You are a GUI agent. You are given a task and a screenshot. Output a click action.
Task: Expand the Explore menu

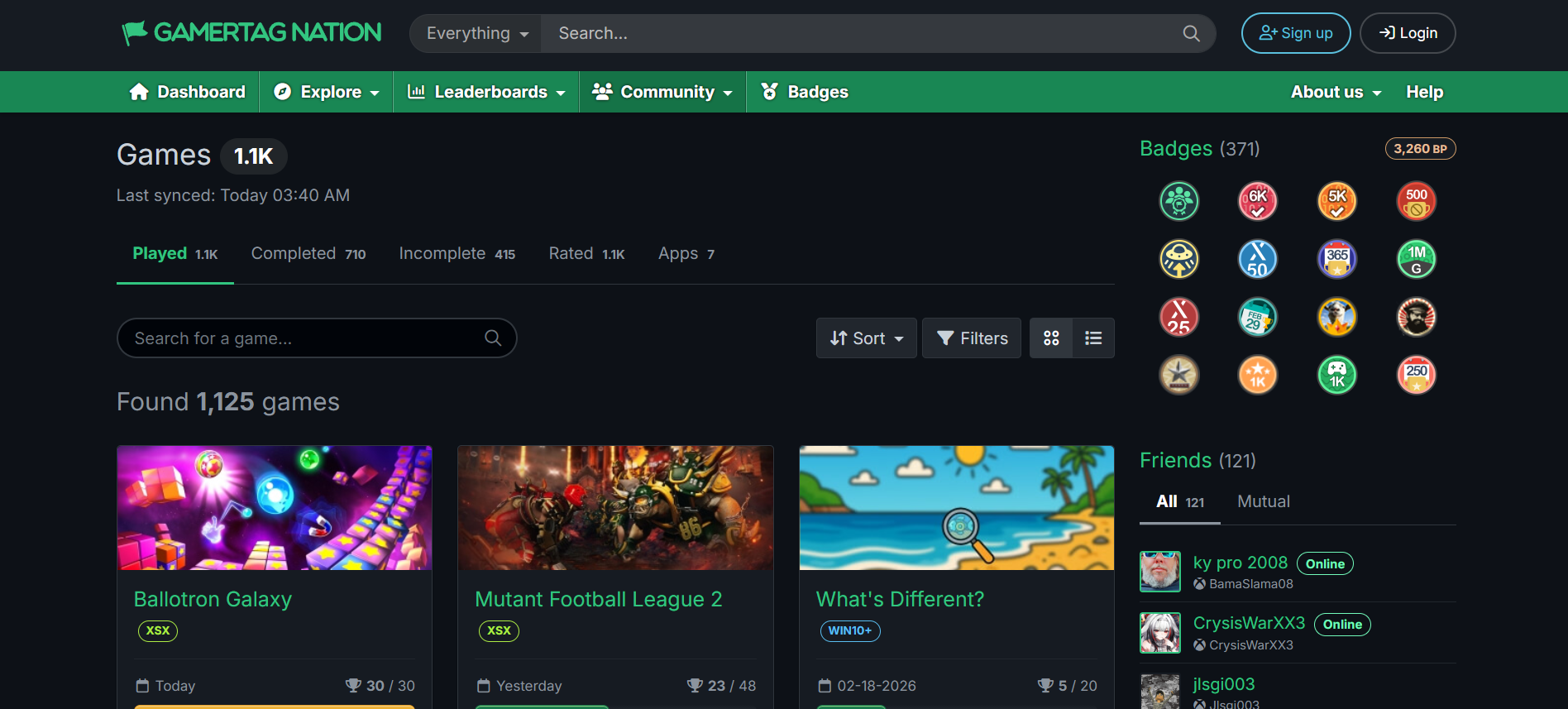[327, 92]
